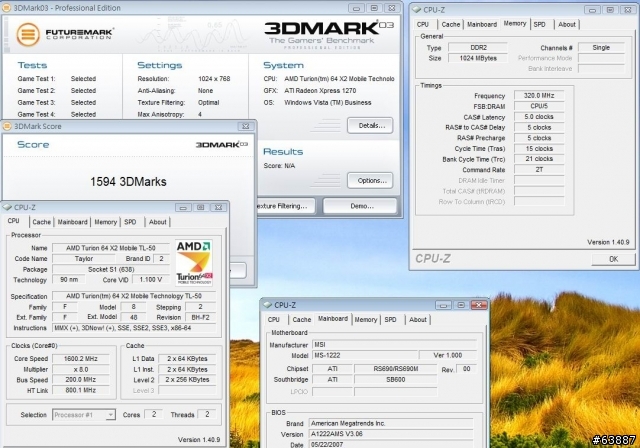Open Mainboard tab in CPU-Z memory window
This screenshot has height=448, width=640.
[482, 24]
